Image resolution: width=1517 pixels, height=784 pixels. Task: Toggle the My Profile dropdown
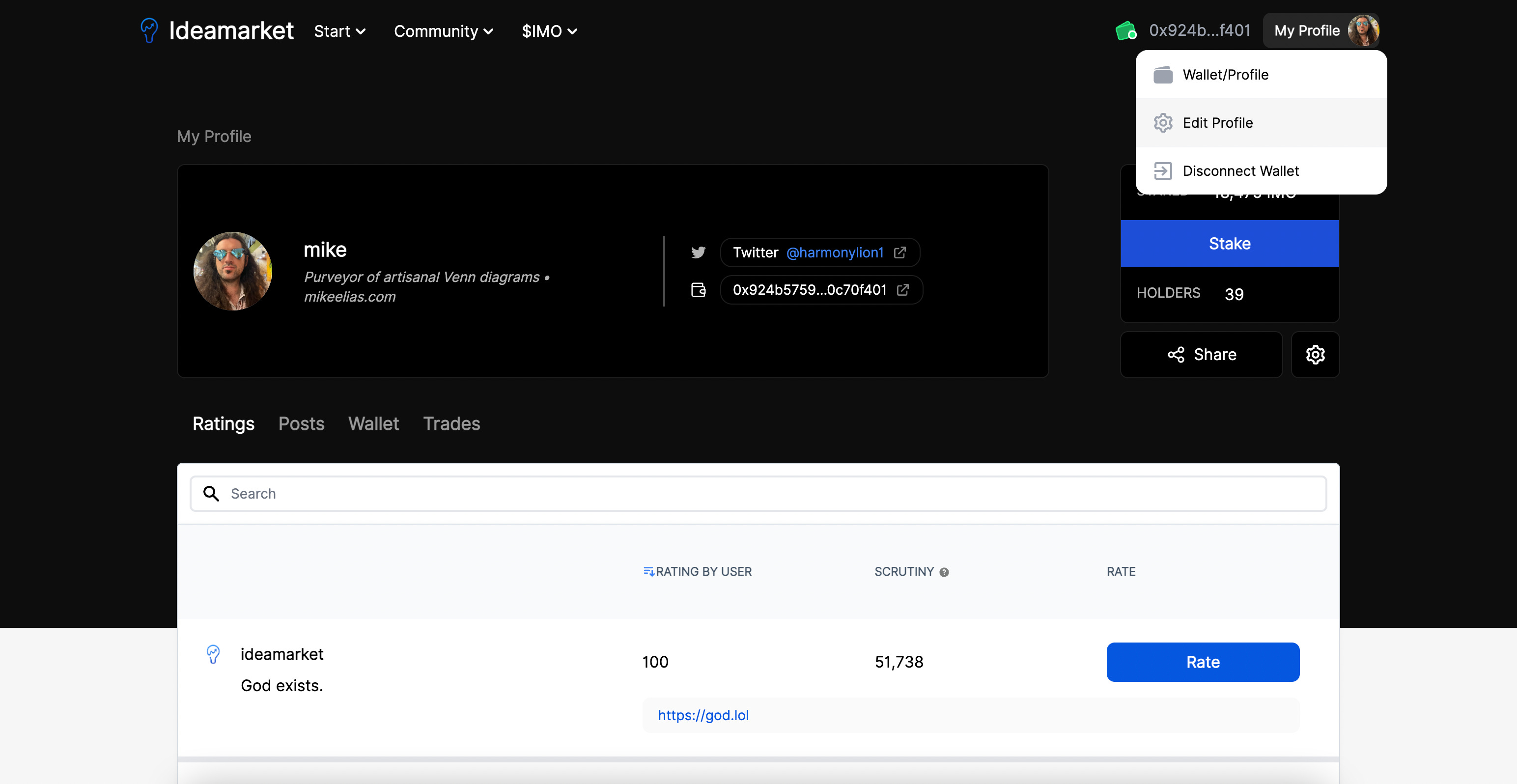[x=1321, y=30]
